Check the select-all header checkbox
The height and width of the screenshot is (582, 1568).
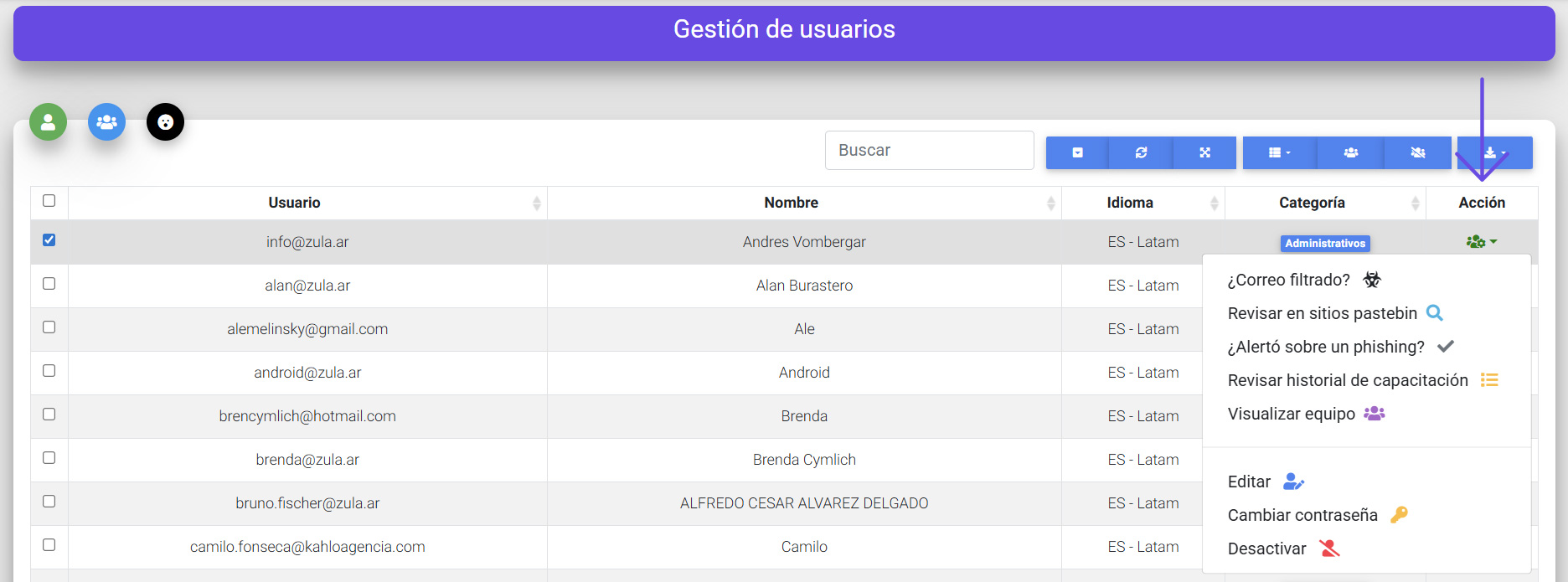pos(49,201)
